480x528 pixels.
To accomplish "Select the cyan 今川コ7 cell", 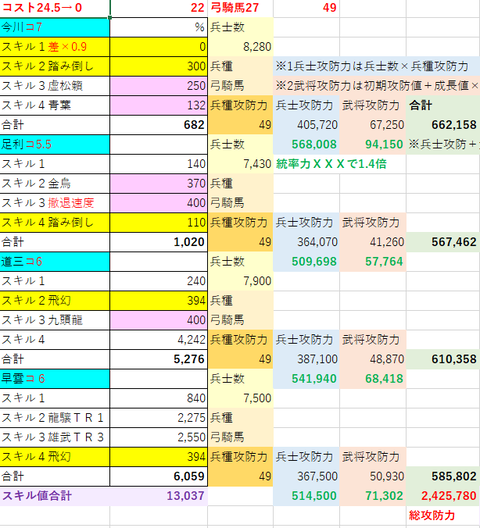I will click(x=55, y=27).
